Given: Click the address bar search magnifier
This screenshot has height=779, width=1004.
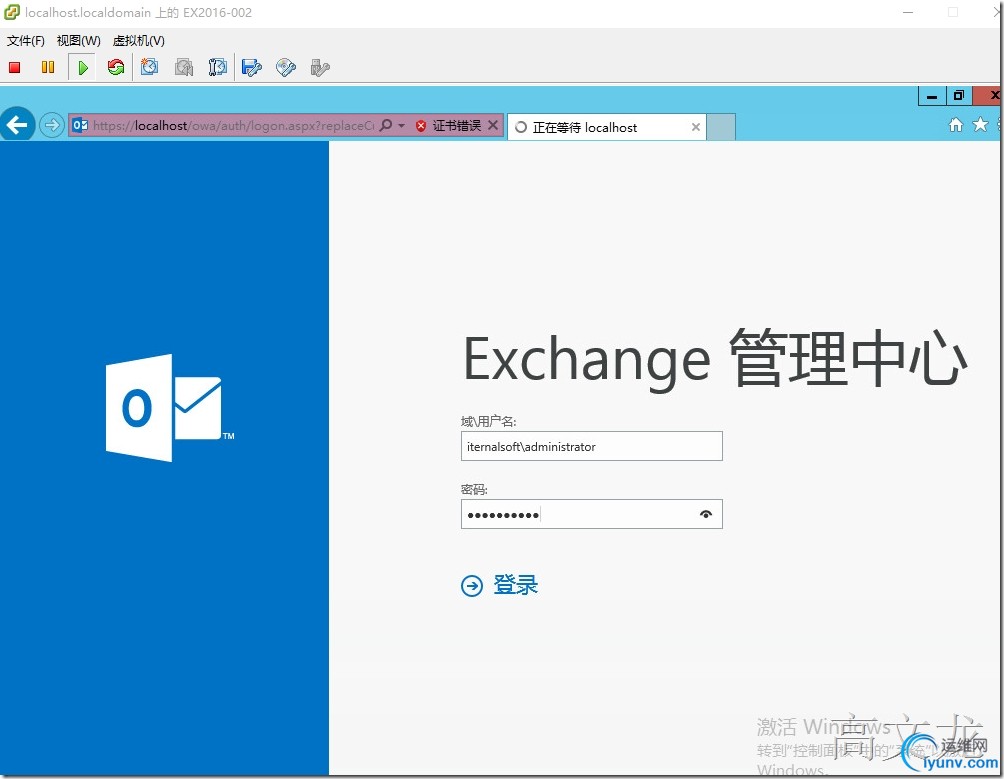Looking at the screenshot, I should 386,125.
